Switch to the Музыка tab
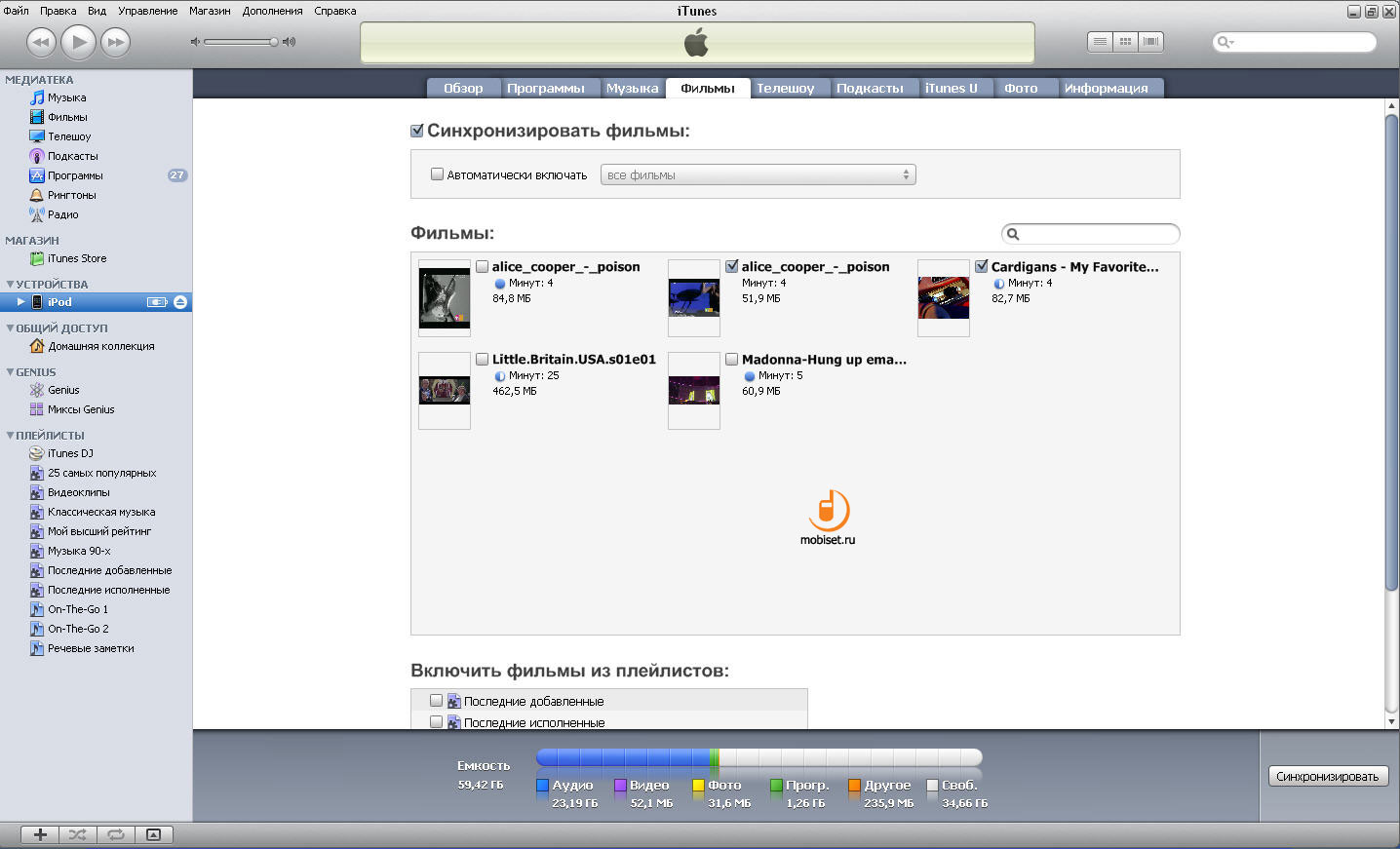Viewport: 1400px width, 849px height. click(632, 88)
